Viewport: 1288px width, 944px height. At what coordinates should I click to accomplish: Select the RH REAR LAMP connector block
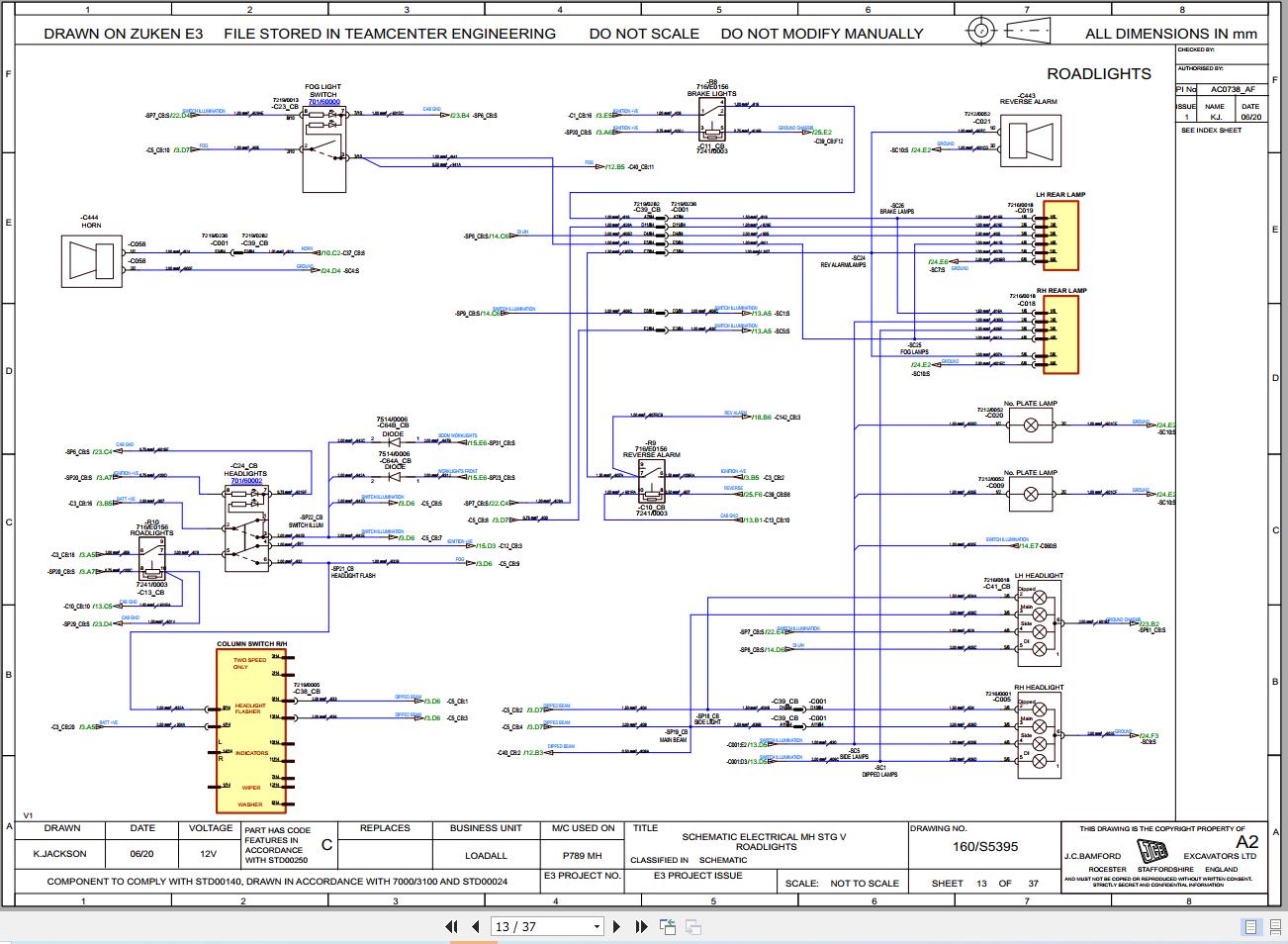1060,335
